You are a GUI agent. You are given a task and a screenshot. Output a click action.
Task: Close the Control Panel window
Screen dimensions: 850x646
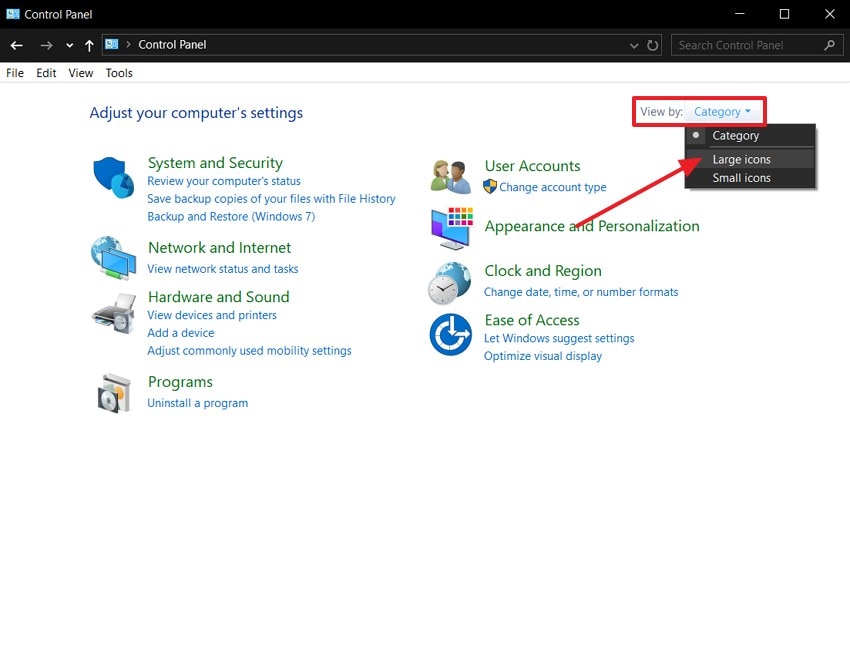pos(829,14)
